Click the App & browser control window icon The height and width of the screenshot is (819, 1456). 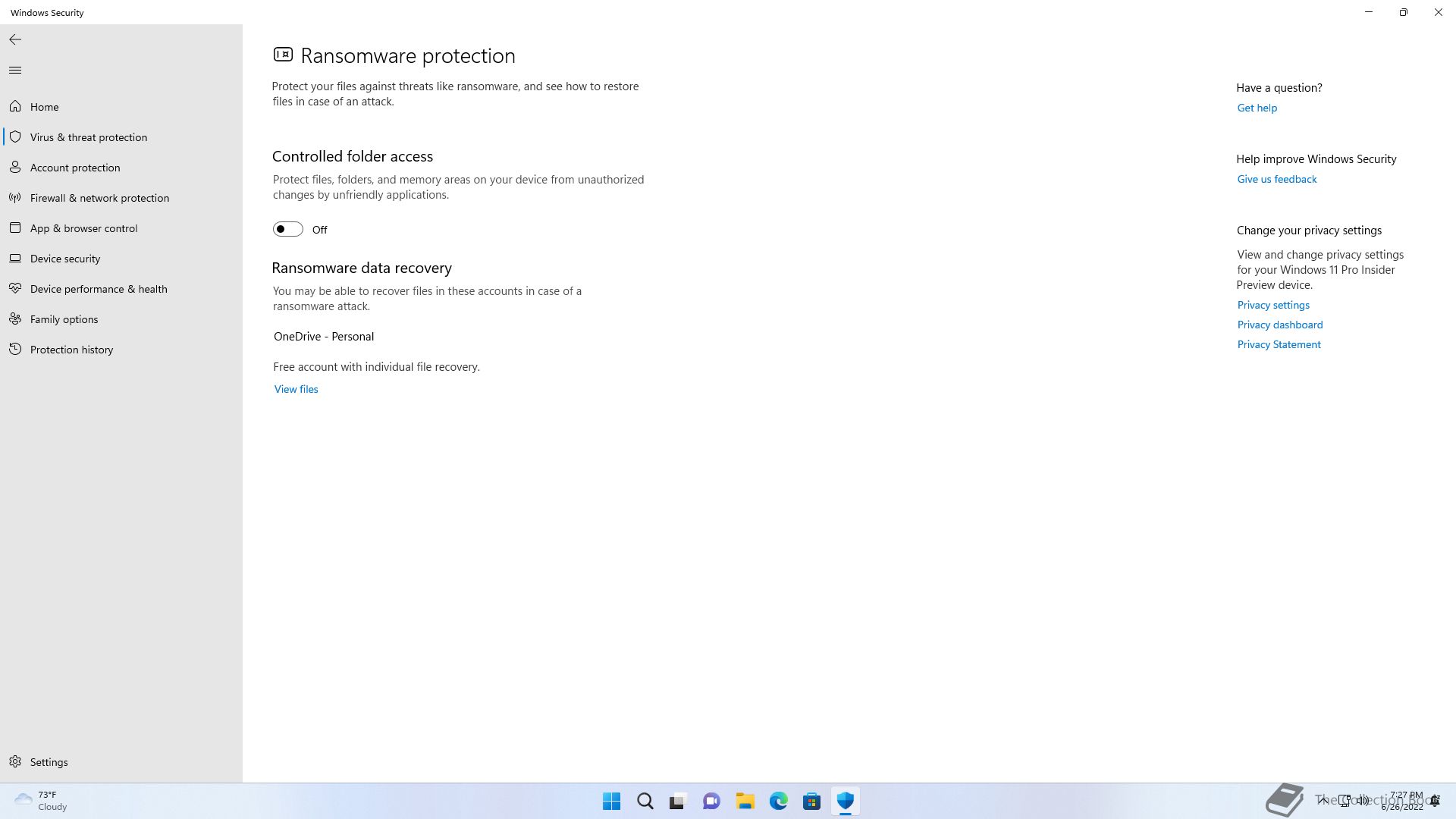coord(15,228)
